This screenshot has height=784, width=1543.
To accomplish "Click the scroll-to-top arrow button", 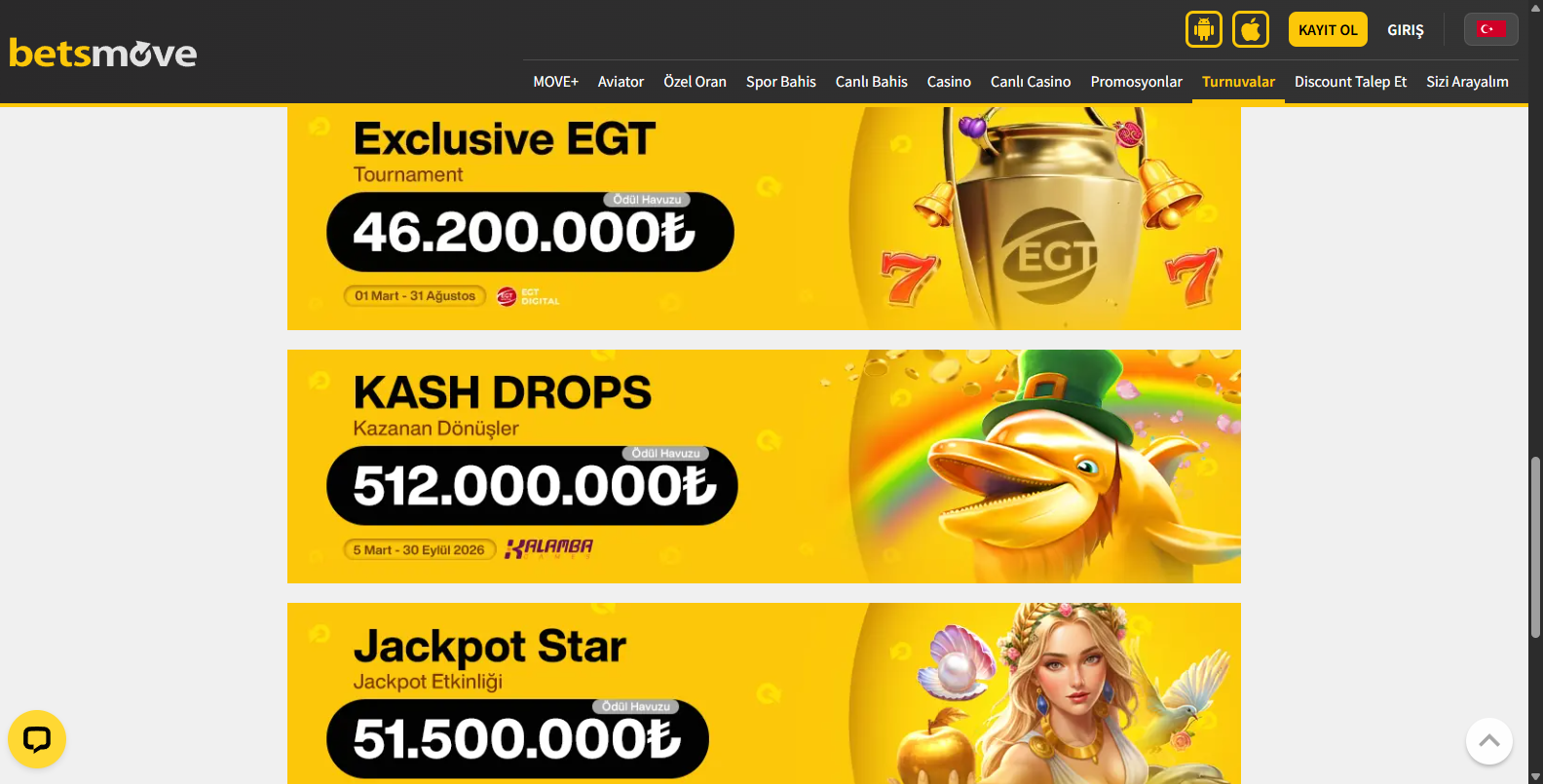I will coord(1489,741).
